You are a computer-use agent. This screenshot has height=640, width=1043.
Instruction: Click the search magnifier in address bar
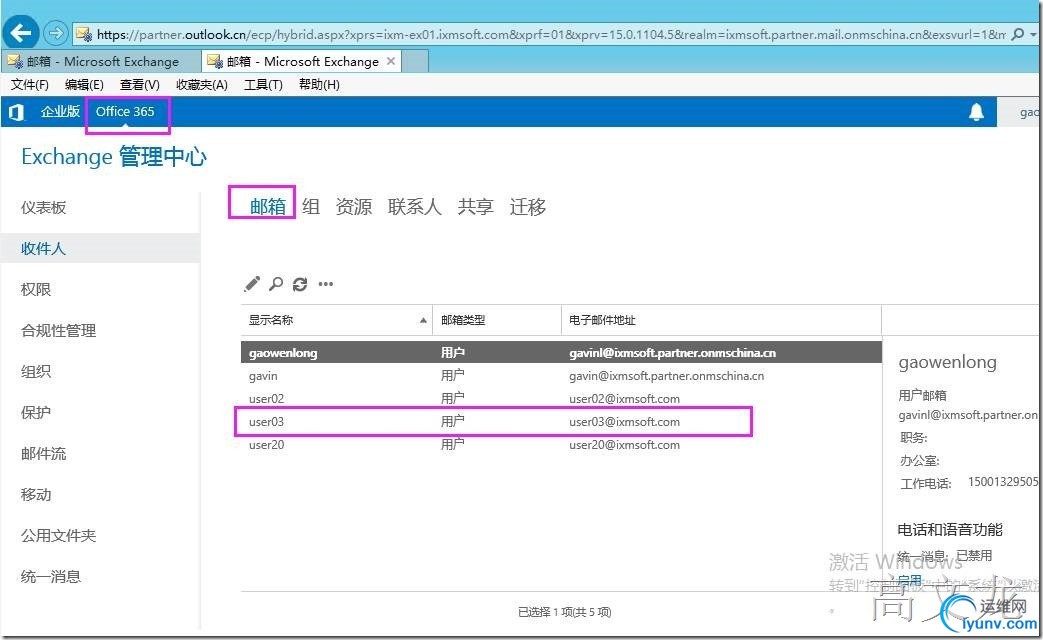coord(1017,34)
